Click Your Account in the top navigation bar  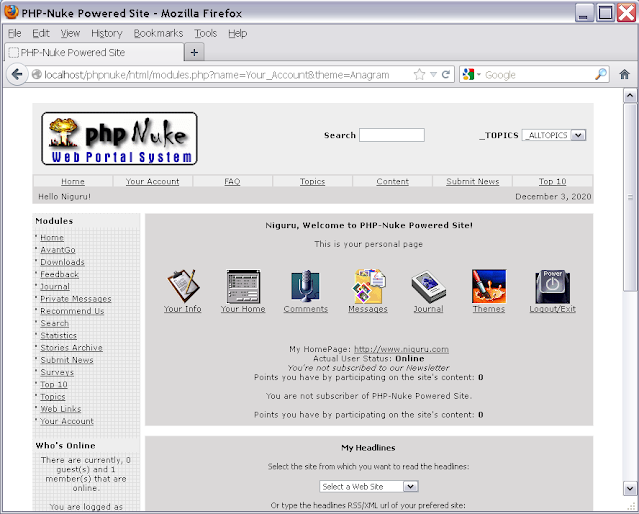click(152, 181)
